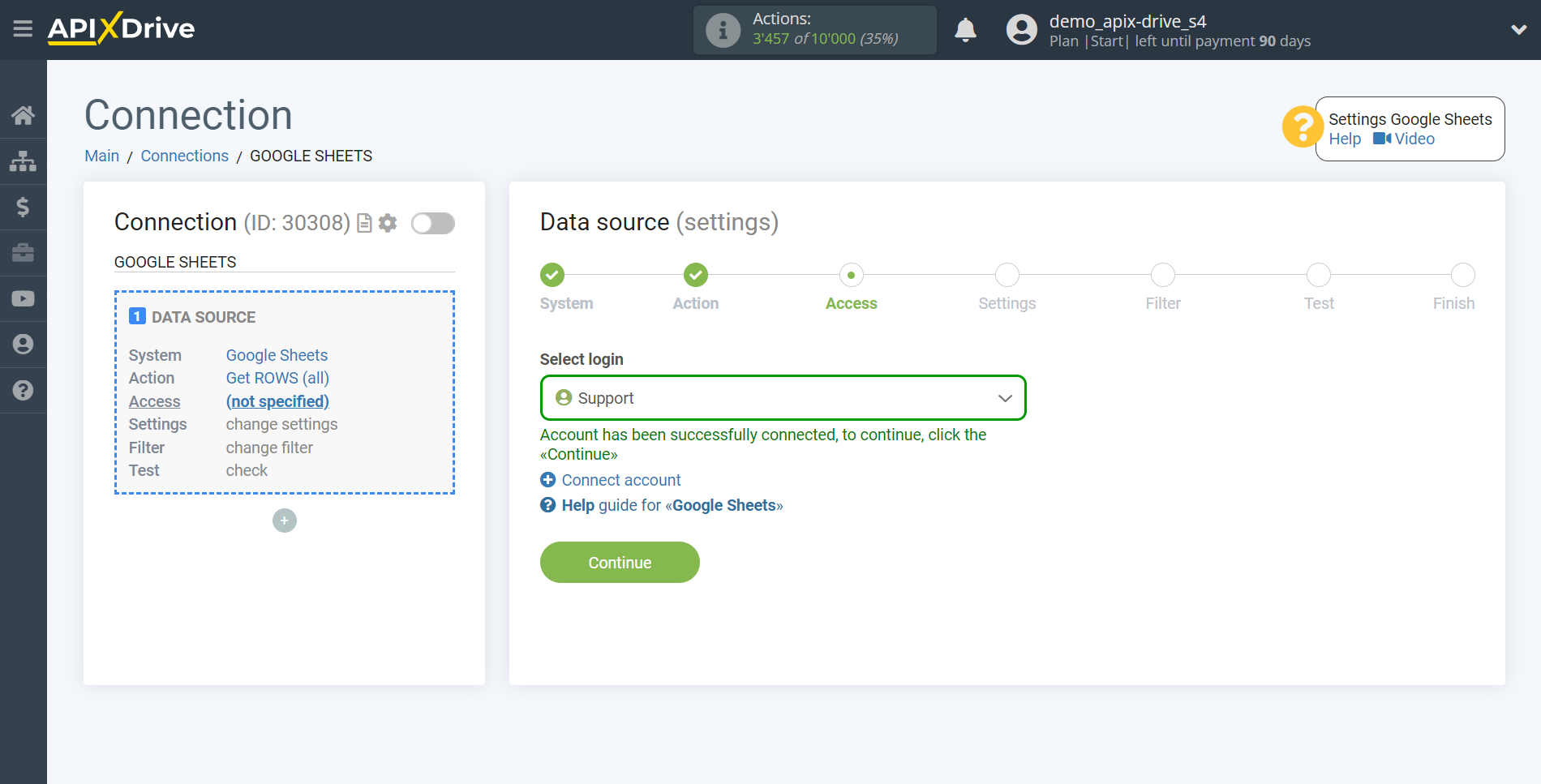1541x784 pixels.
Task: Click the Actions counter panel
Action: pos(814,30)
